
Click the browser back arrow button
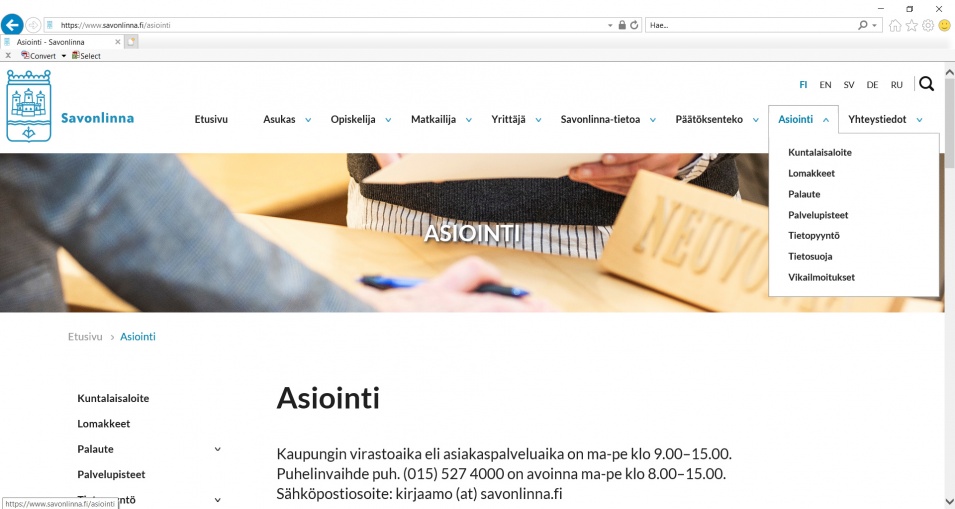(12, 25)
